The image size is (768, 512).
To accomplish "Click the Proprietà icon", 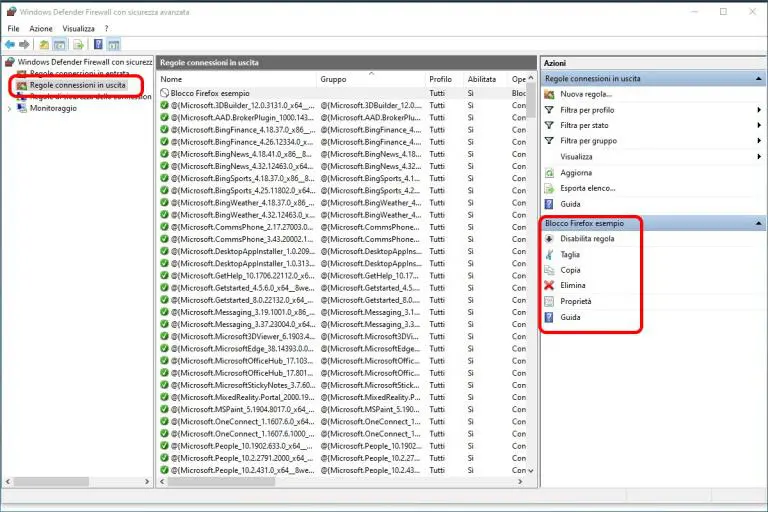I will [x=550, y=301].
